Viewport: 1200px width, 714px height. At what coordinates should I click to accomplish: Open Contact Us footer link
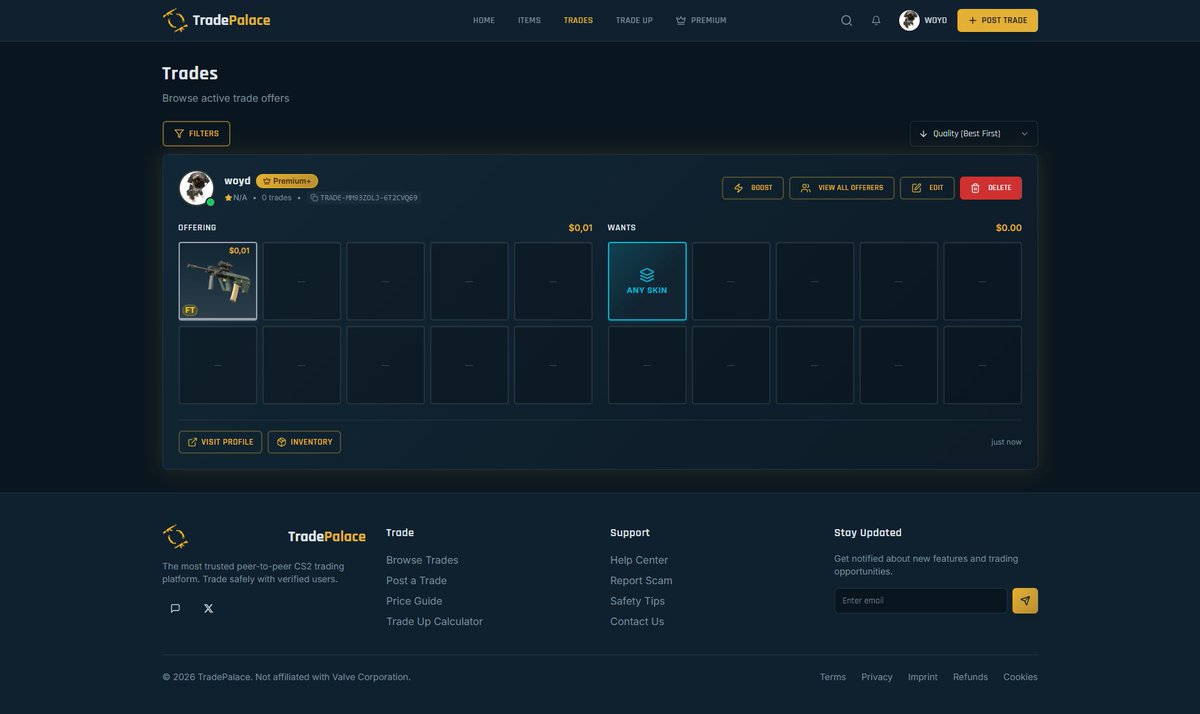click(637, 622)
